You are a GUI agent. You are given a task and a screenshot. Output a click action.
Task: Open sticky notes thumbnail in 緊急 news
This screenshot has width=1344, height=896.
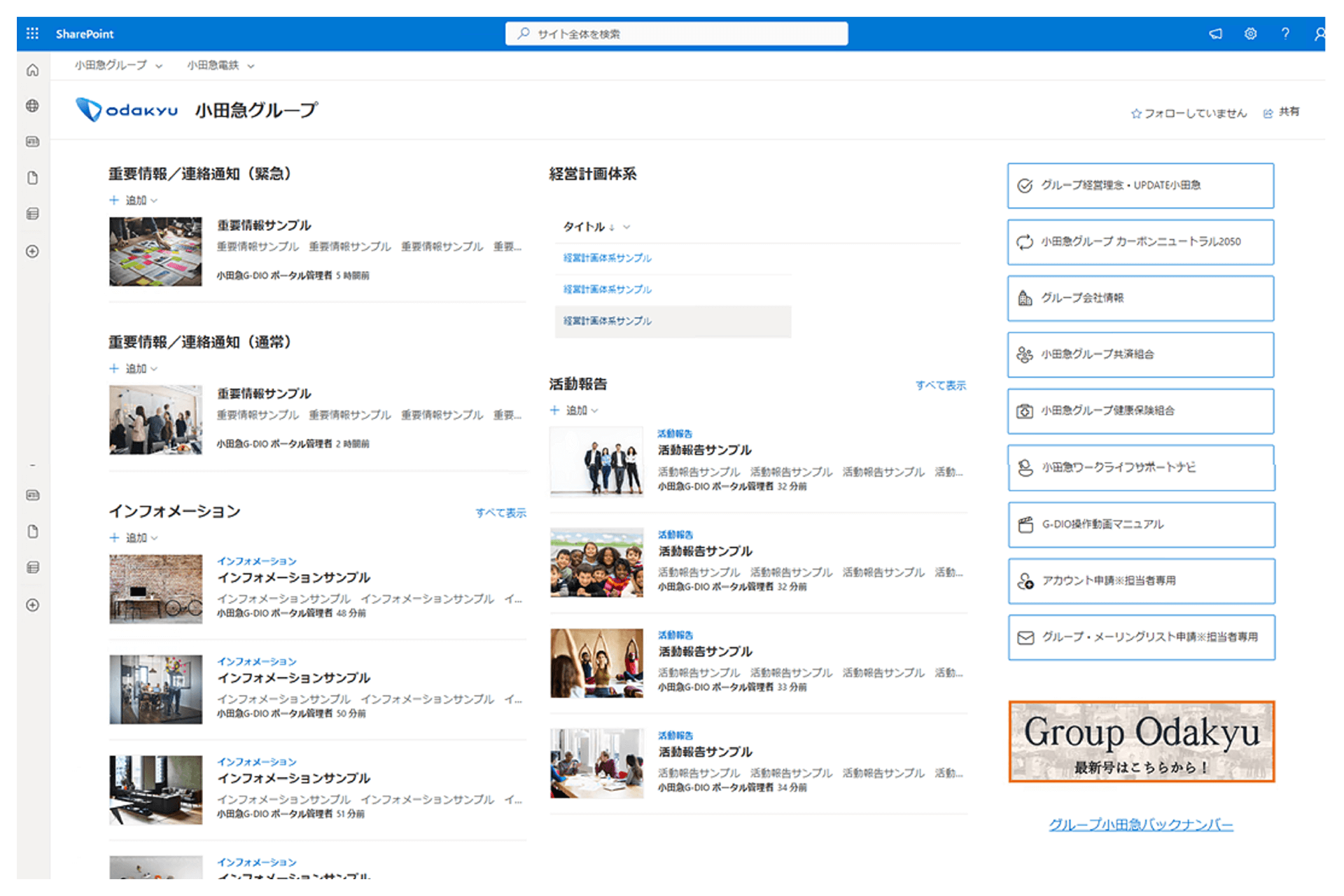[x=155, y=251]
